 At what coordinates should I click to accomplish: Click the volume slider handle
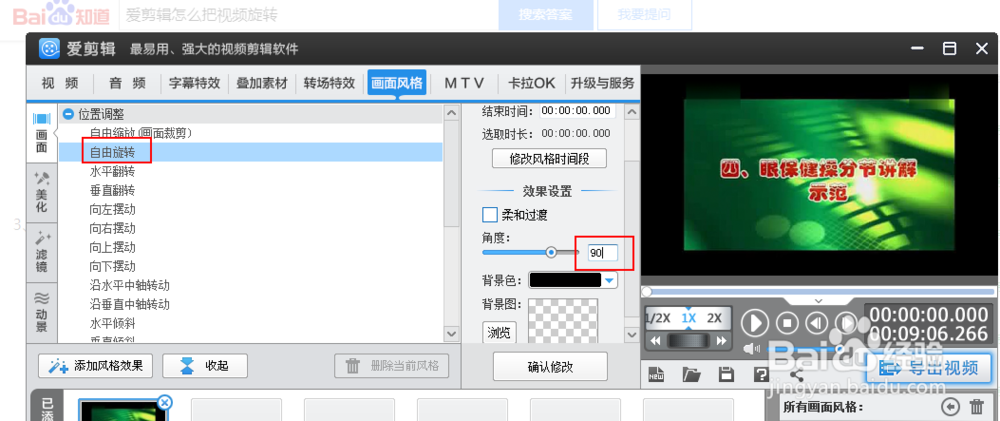click(841, 350)
